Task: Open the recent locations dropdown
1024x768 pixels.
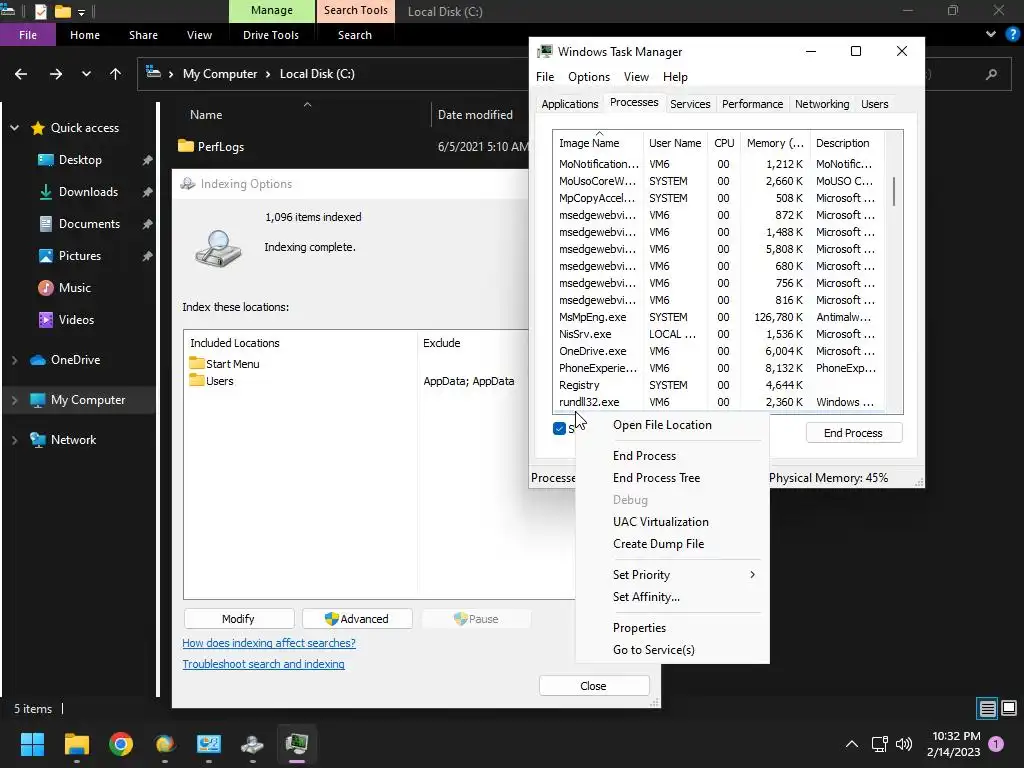Action: [x=86, y=74]
